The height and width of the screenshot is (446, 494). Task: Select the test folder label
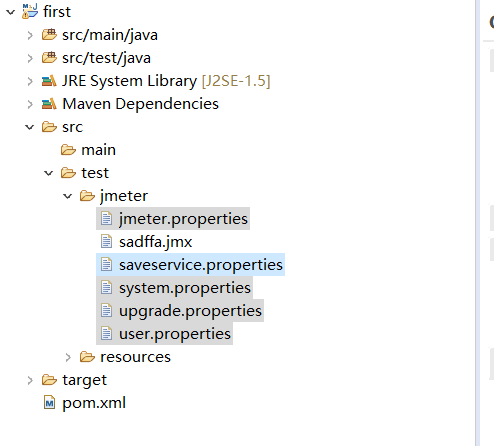click(95, 173)
